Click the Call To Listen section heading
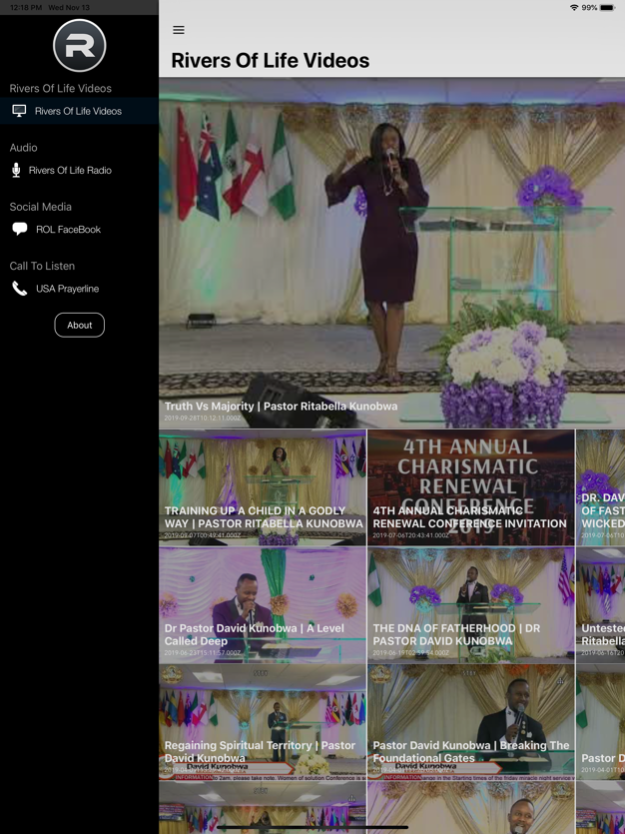 (42, 266)
